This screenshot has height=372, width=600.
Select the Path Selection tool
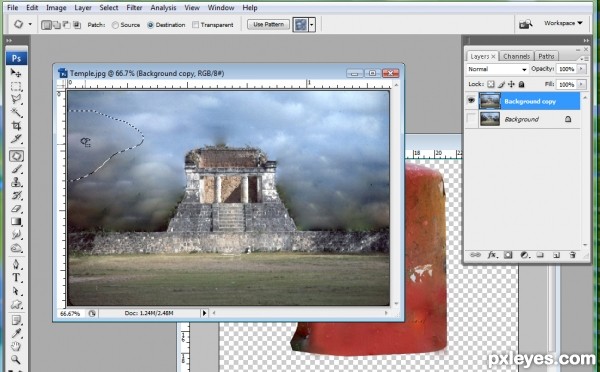pos(16,291)
